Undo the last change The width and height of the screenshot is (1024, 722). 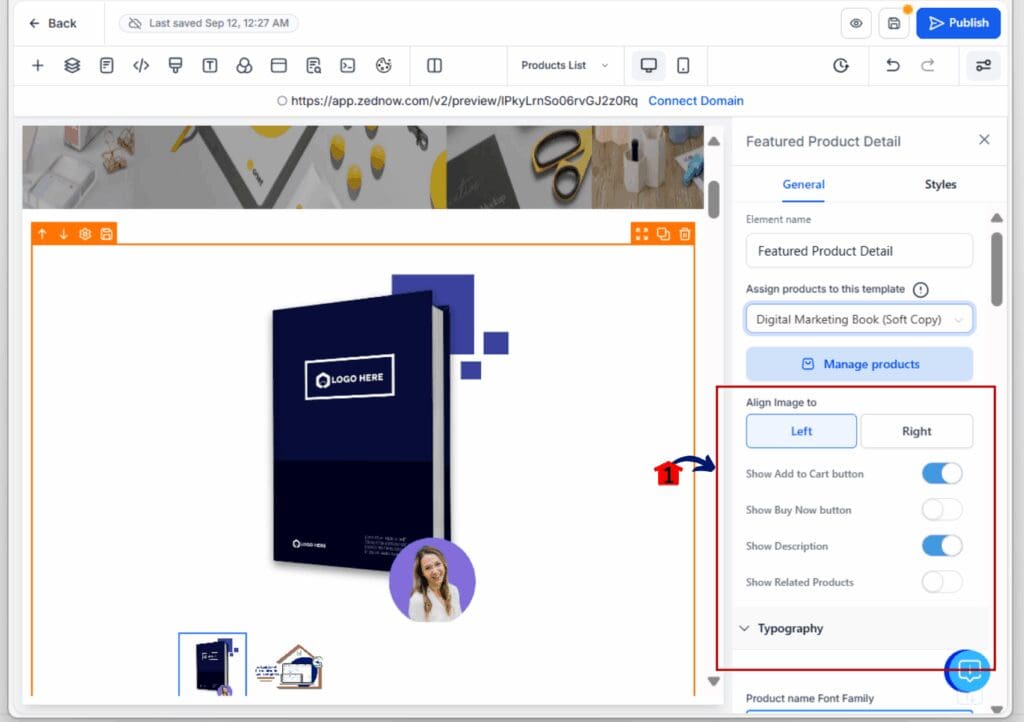coord(893,65)
